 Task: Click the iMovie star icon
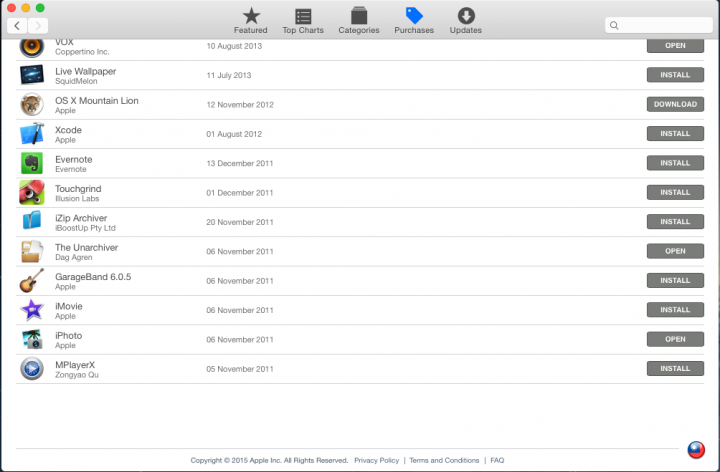[32, 310]
